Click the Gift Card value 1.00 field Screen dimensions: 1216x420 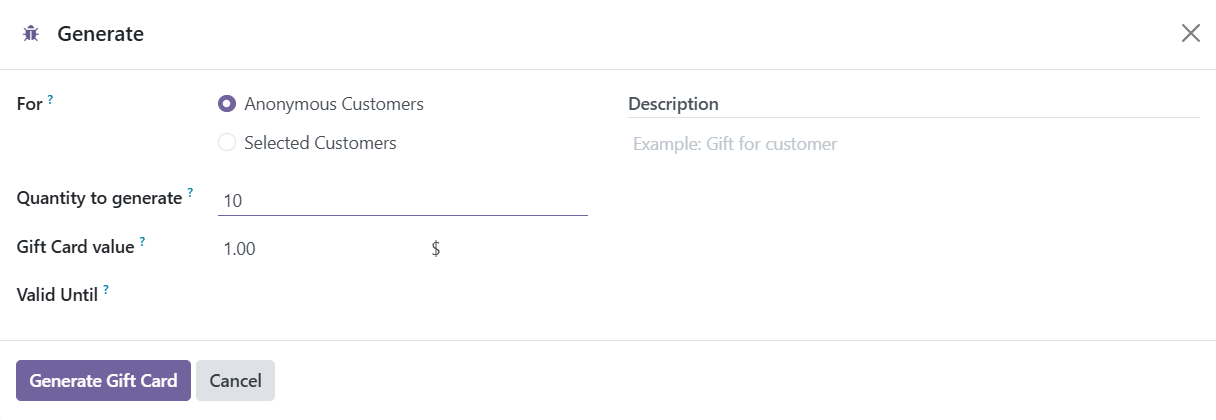(317, 249)
